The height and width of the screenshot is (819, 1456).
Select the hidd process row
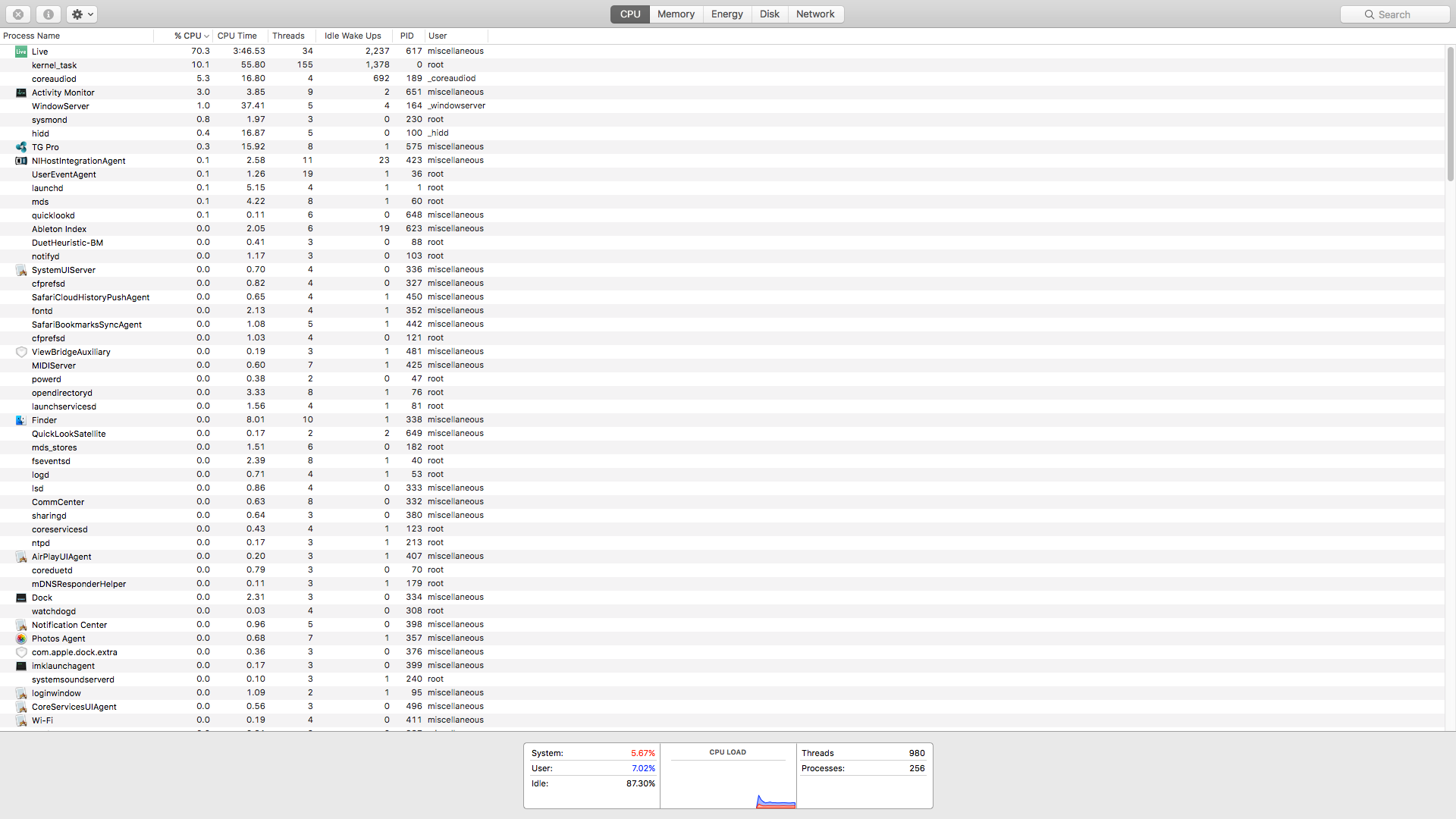click(722, 133)
